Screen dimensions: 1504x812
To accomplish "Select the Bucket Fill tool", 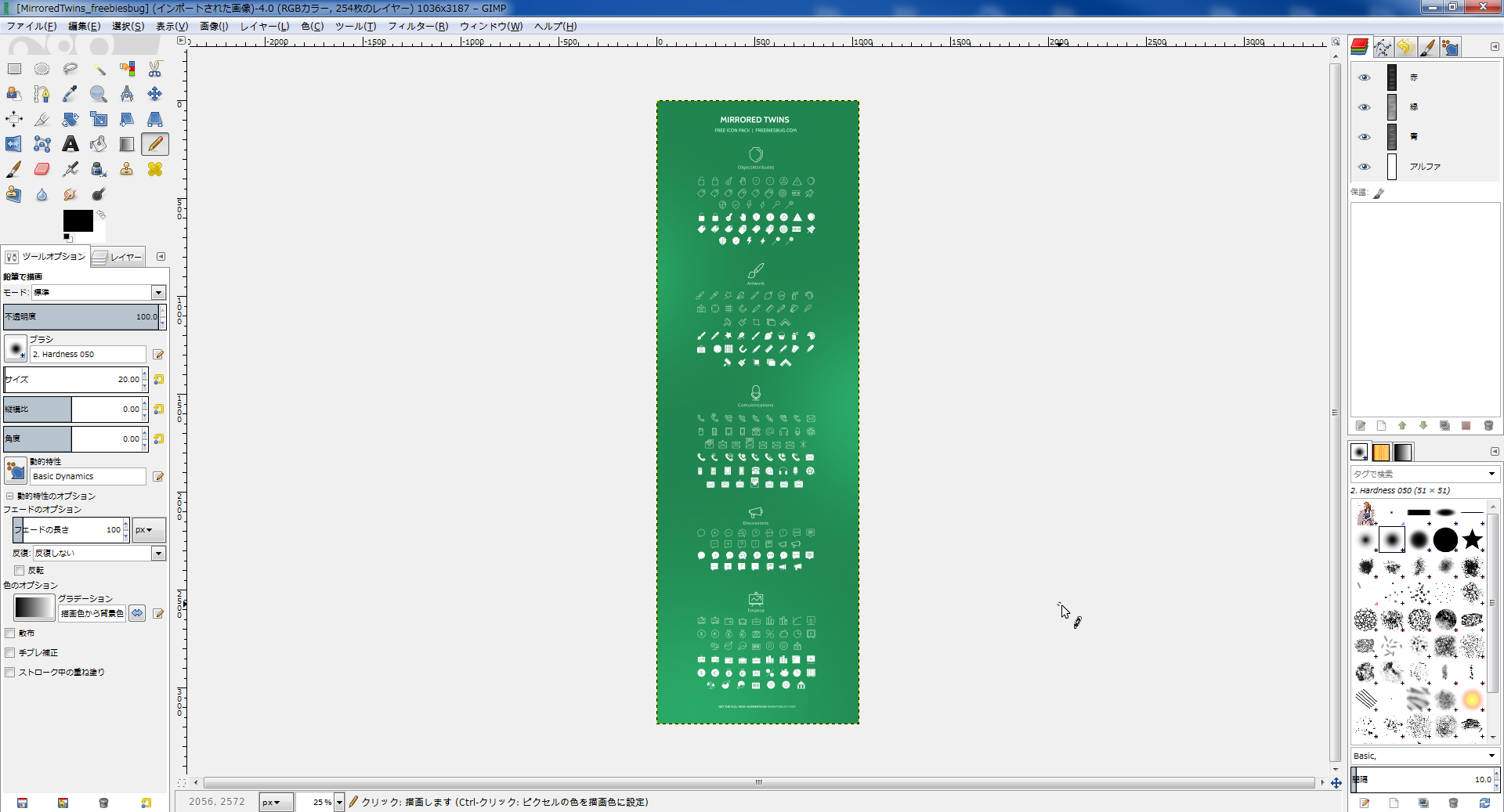I will coord(99,144).
